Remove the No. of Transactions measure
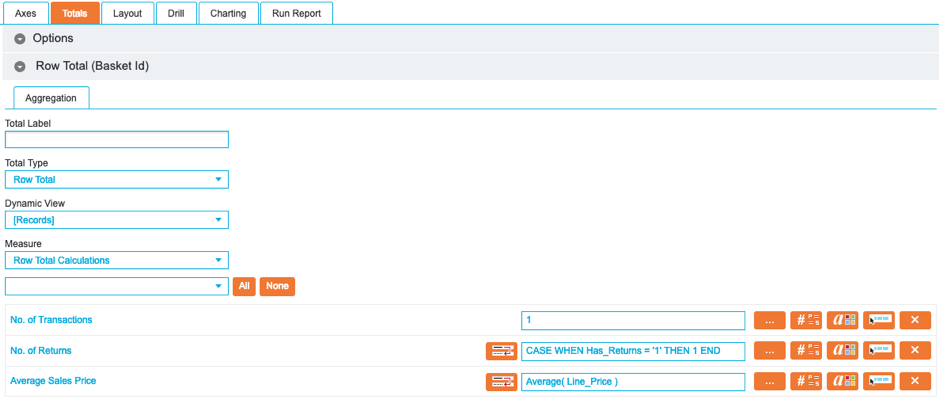This screenshot has height=400, width=939. [x=915, y=321]
